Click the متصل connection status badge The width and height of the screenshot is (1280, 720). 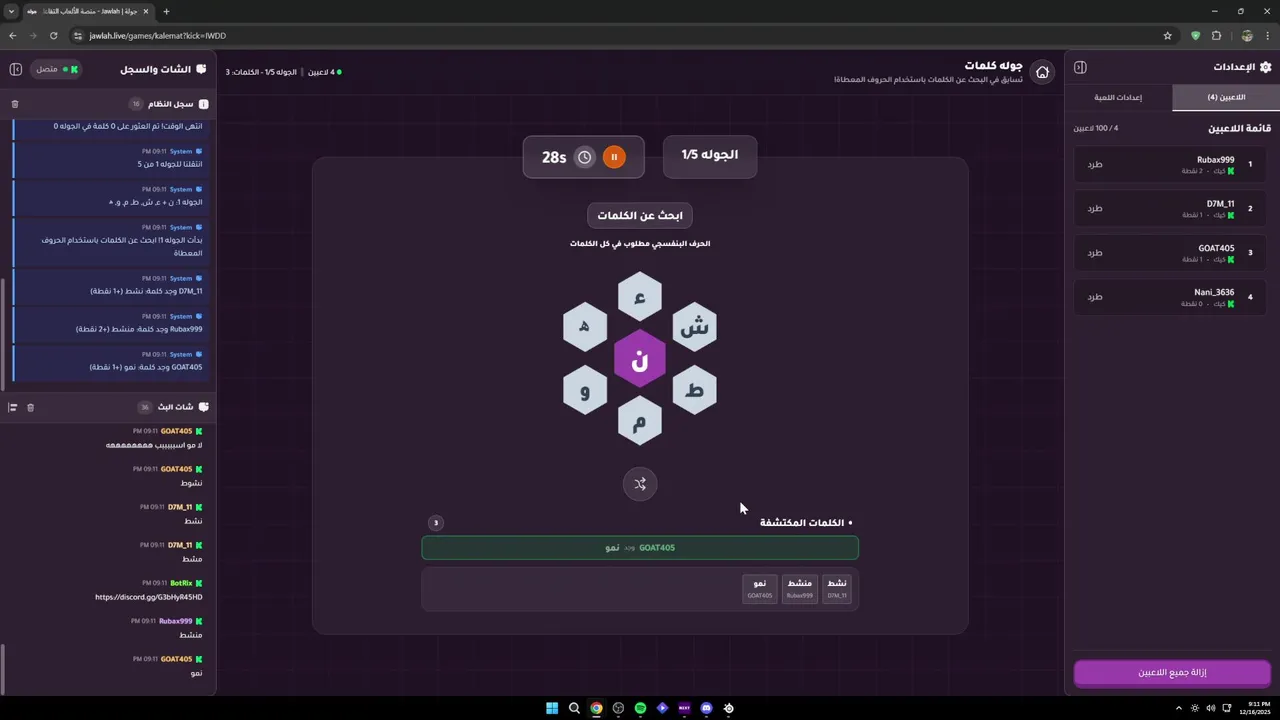point(55,69)
